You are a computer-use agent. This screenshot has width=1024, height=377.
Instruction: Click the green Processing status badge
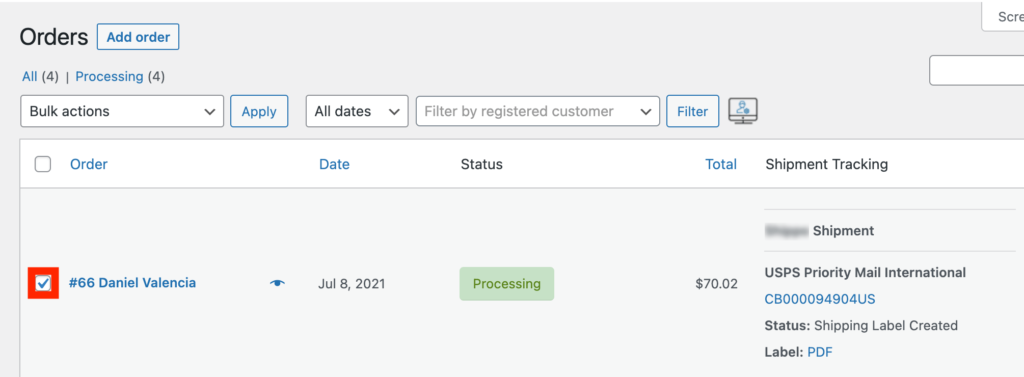pos(507,284)
